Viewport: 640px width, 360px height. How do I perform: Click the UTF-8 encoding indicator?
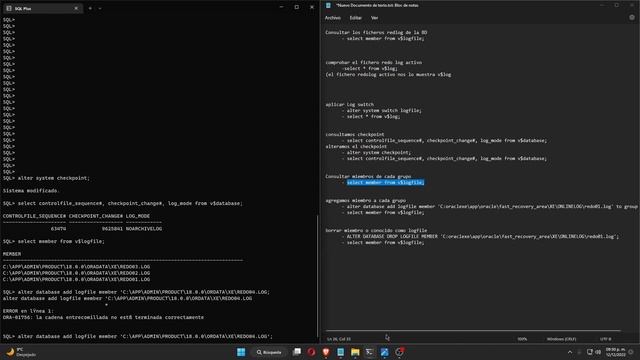click(605, 339)
